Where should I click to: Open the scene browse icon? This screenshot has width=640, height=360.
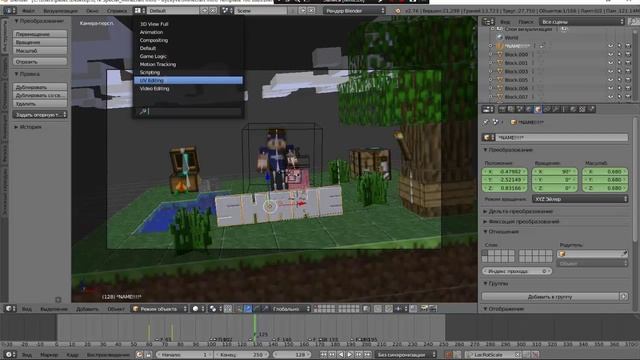point(227,11)
